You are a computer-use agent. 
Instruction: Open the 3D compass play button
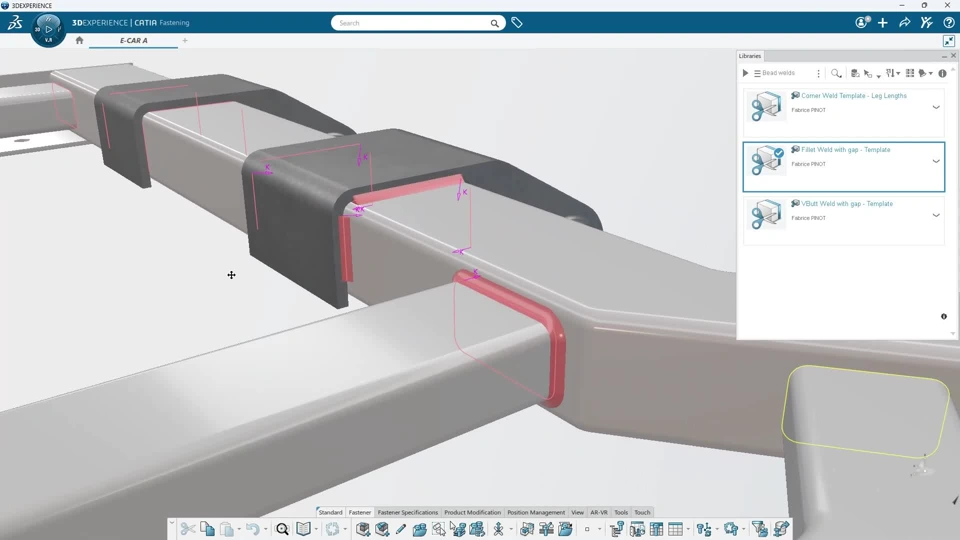coord(48,29)
